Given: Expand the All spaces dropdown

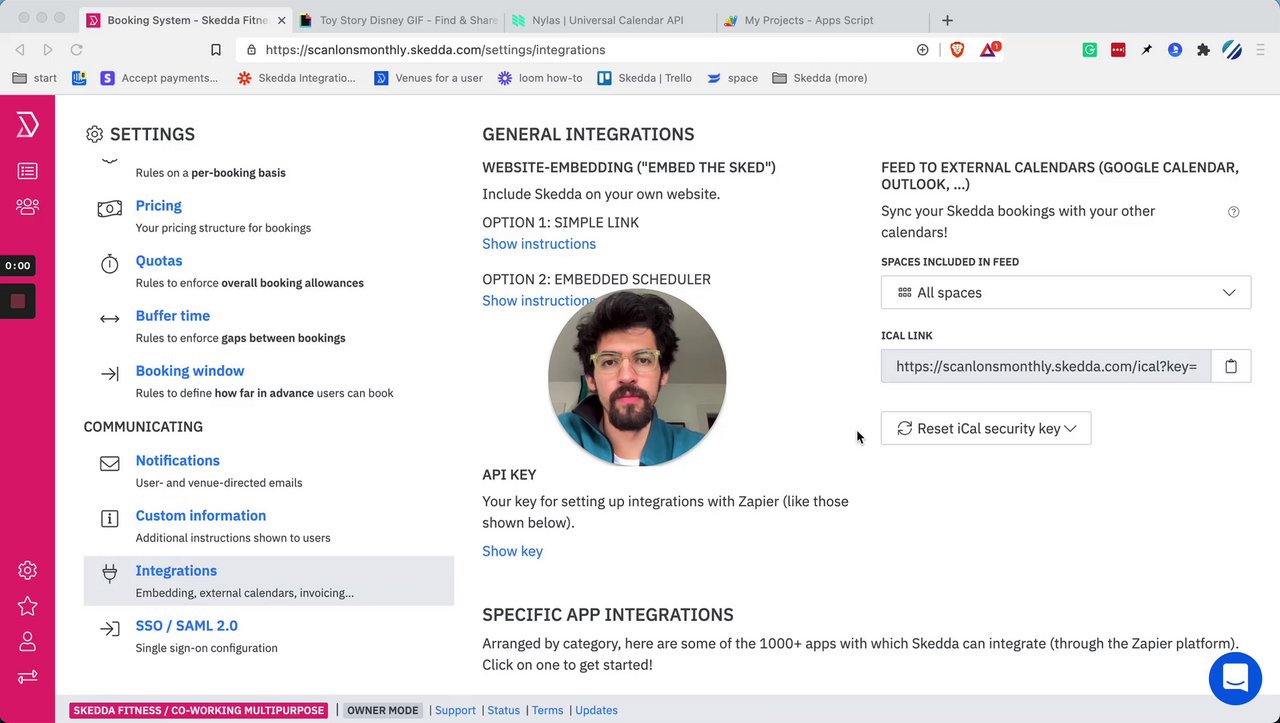Looking at the screenshot, I should 1065,293.
